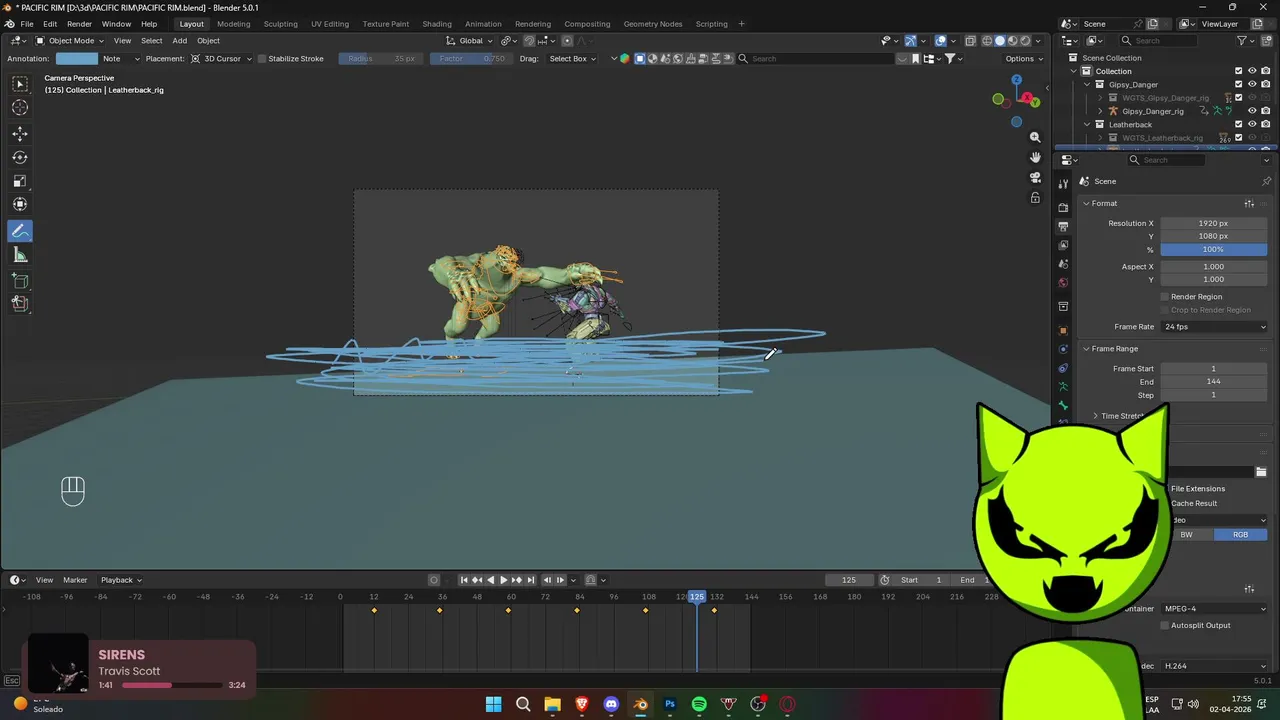The height and width of the screenshot is (720, 1280).
Task: Open the View Layer properties tab
Action: tap(1063, 245)
